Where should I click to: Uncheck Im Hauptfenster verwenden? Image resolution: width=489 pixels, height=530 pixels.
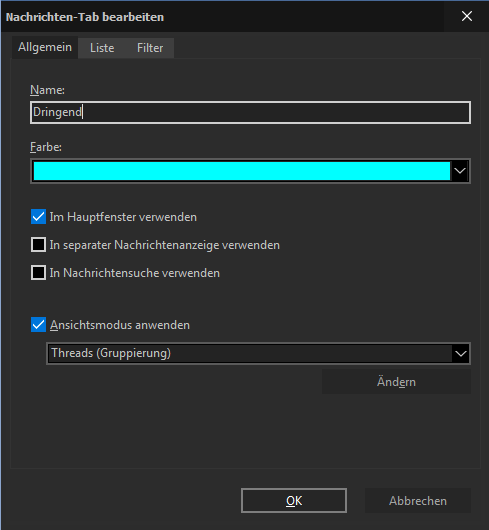click(39, 217)
